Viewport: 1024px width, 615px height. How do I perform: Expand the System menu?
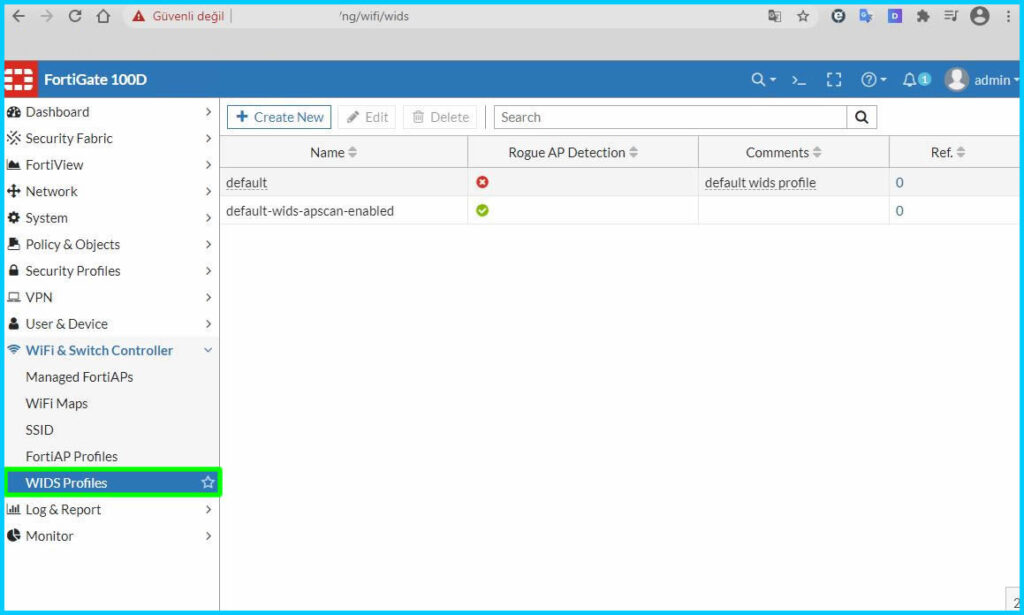point(110,217)
